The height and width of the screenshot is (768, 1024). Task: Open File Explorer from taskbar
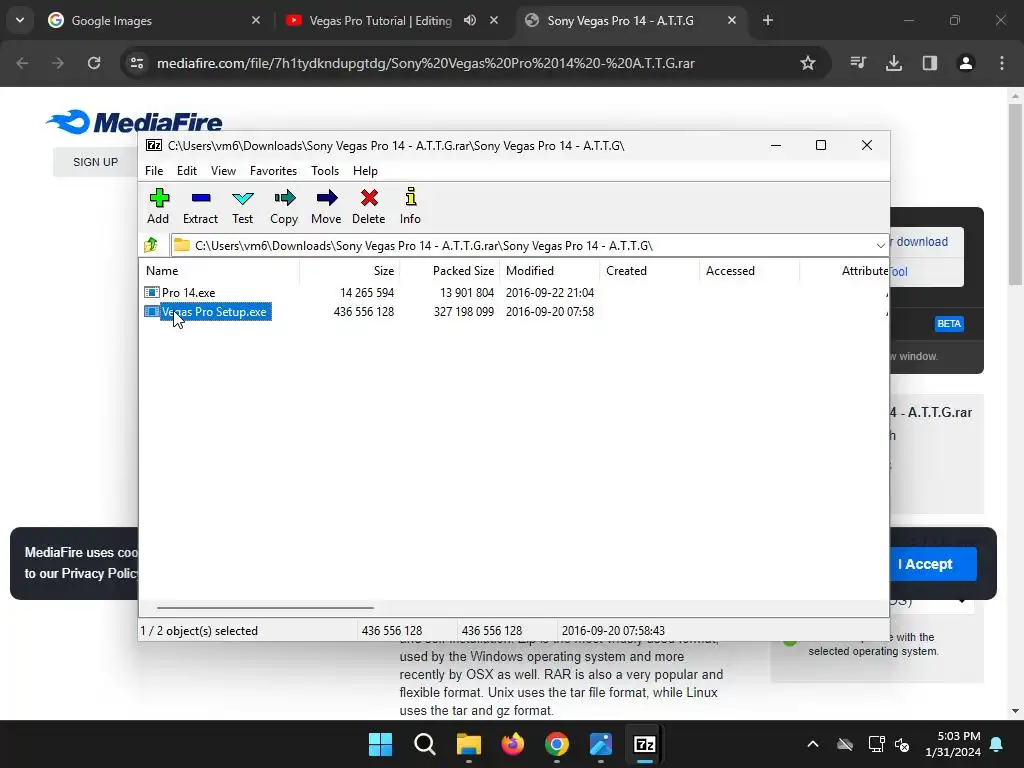[x=468, y=744]
